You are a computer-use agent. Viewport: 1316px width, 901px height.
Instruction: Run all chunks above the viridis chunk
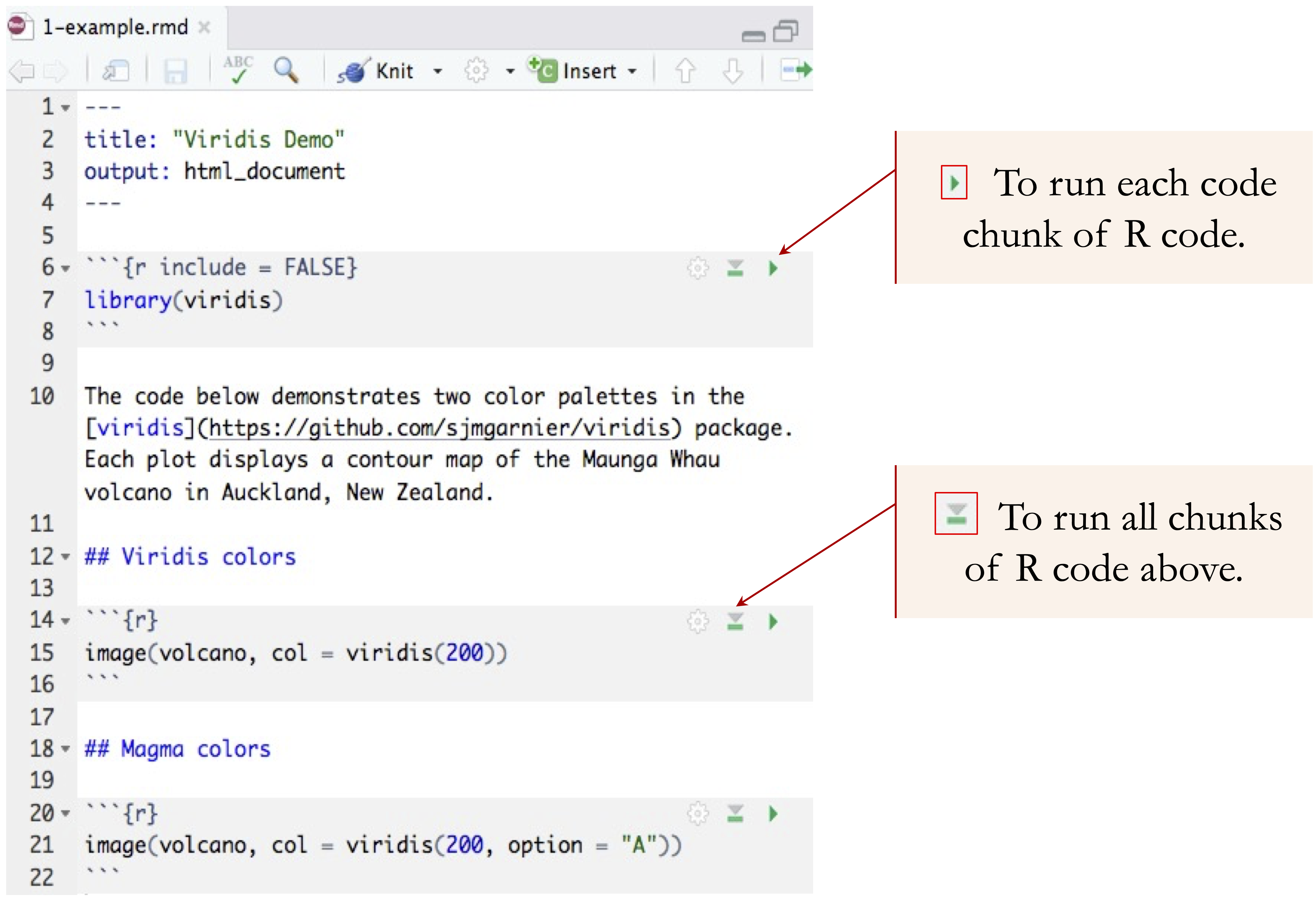click(x=734, y=621)
